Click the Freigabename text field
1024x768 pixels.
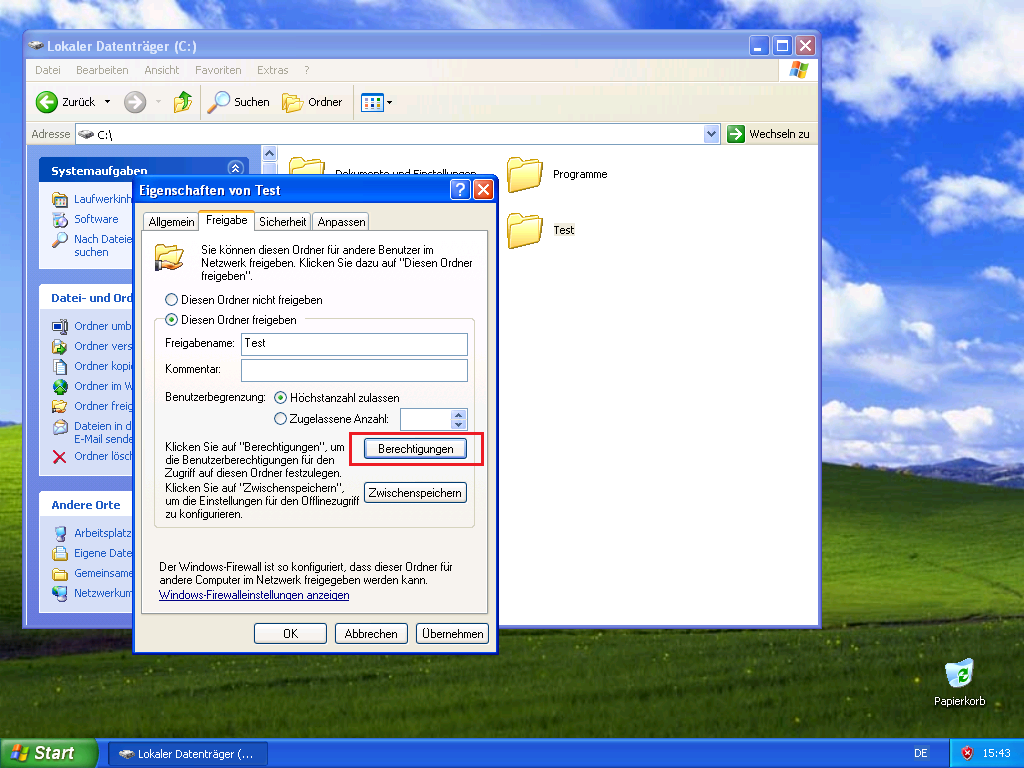(x=355, y=344)
